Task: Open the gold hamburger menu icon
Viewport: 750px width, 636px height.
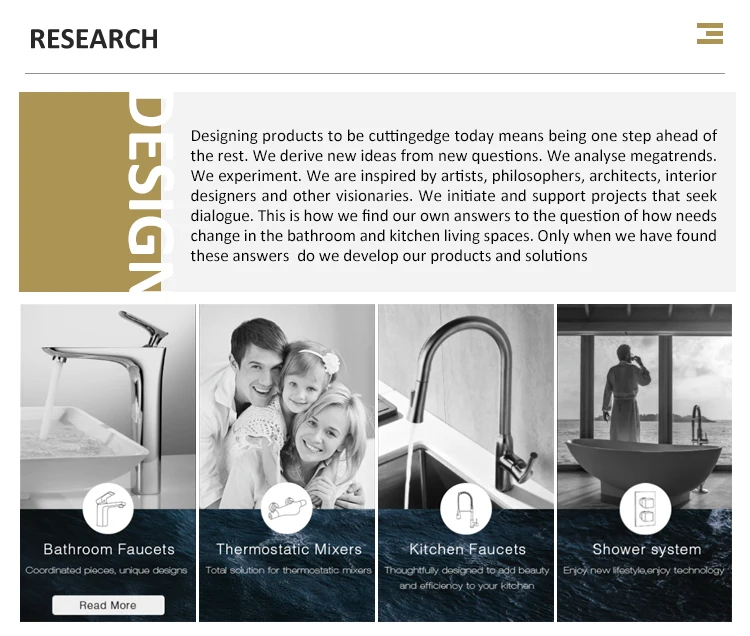Action: 710,33
